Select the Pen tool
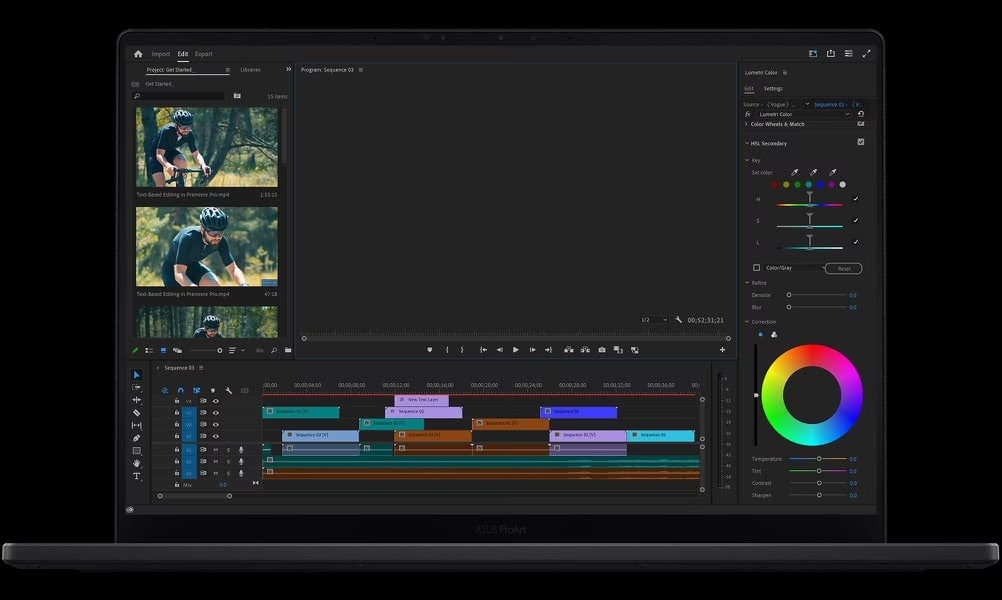The width and height of the screenshot is (1002, 600). coord(137,438)
